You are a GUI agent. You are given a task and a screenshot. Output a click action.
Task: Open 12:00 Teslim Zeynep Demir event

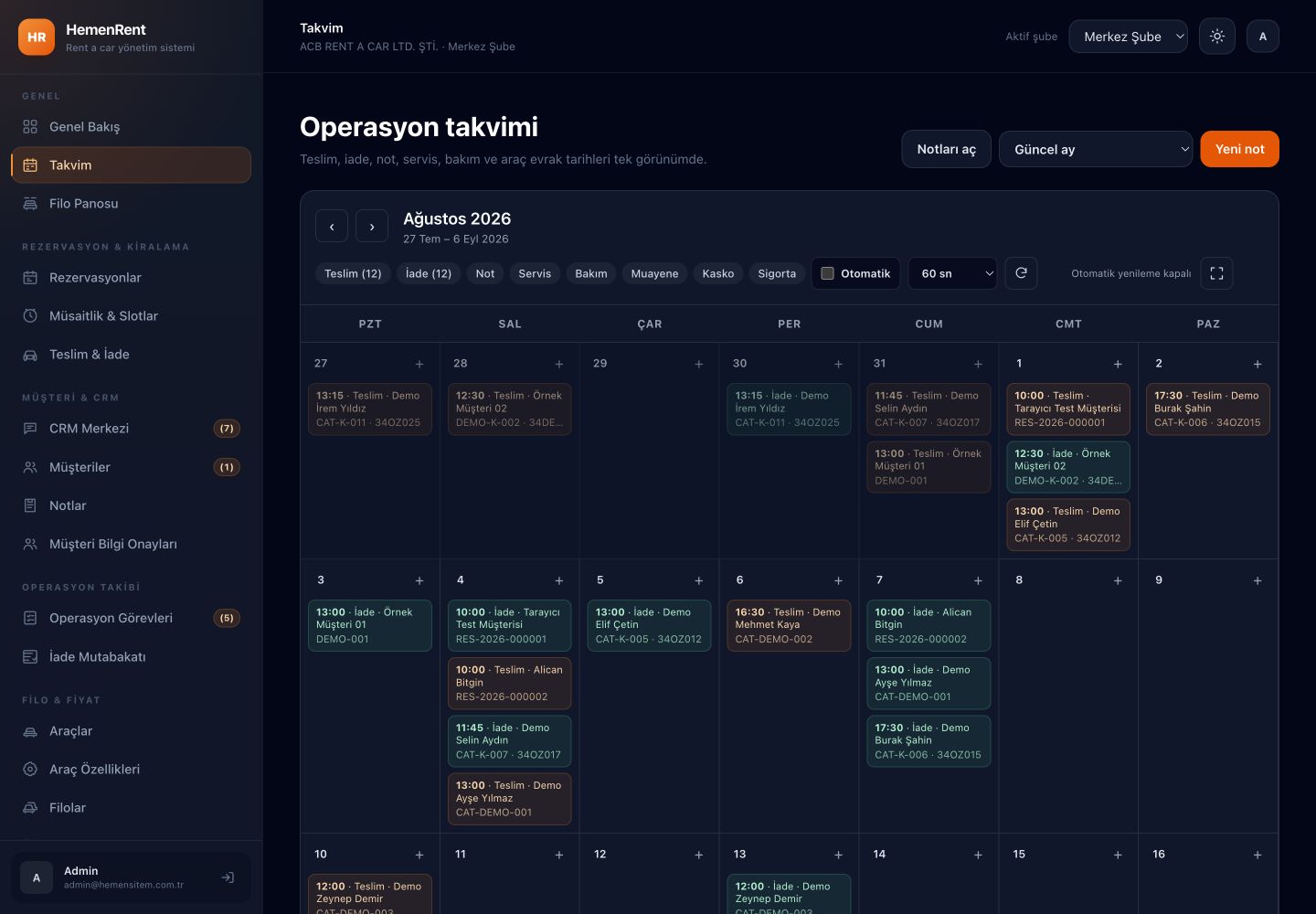(370, 894)
